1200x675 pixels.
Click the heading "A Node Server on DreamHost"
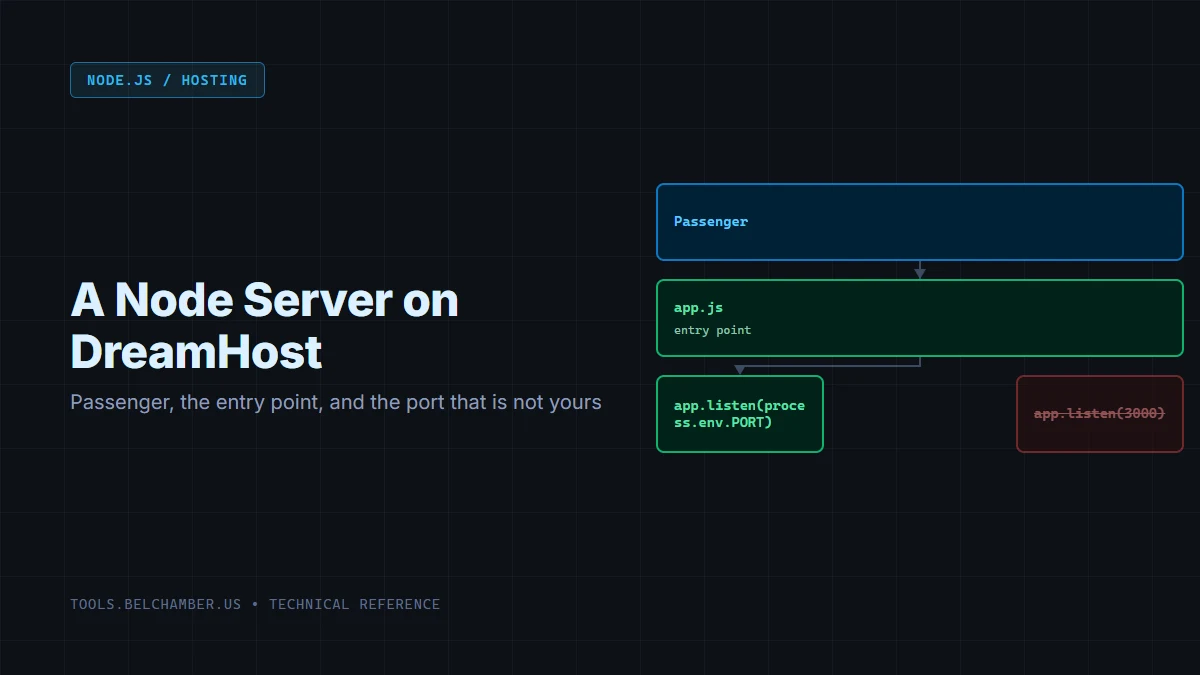(265, 326)
